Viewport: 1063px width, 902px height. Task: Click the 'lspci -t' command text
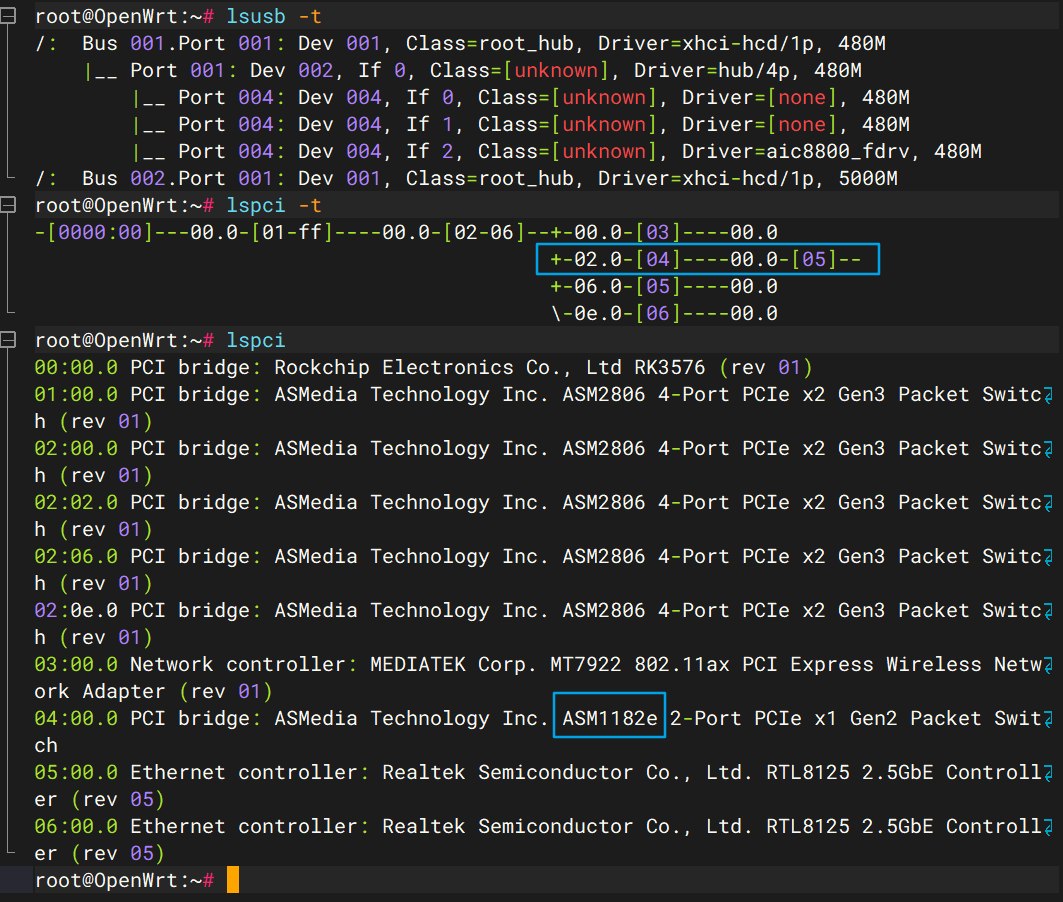(274, 205)
